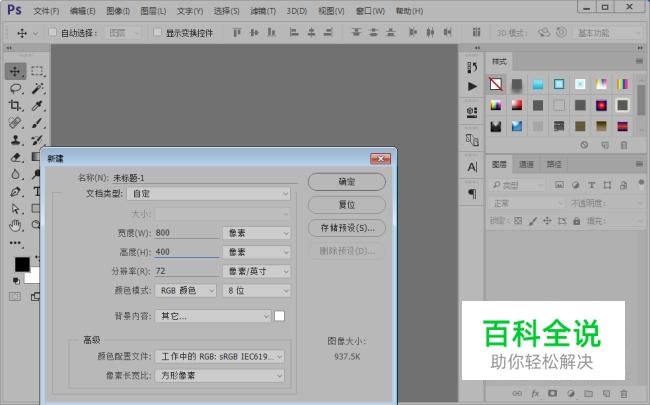Select the Crop tool

pos(15,105)
